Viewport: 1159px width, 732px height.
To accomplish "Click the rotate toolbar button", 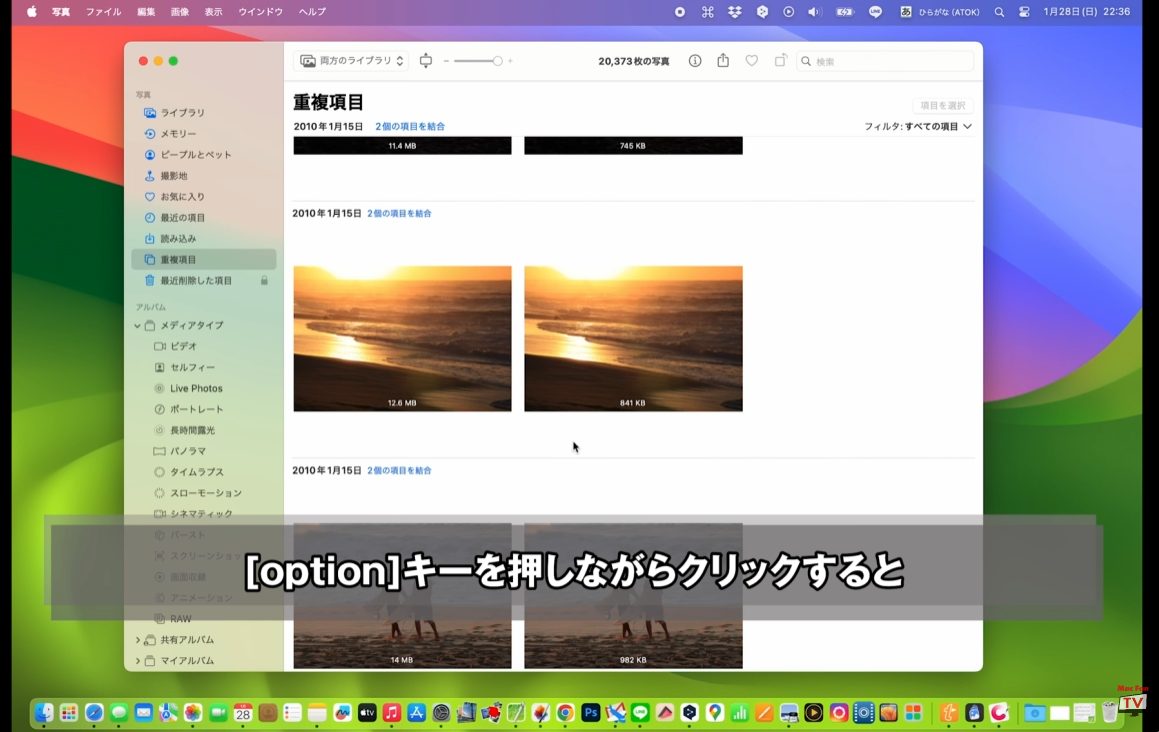I will tap(780, 61).
